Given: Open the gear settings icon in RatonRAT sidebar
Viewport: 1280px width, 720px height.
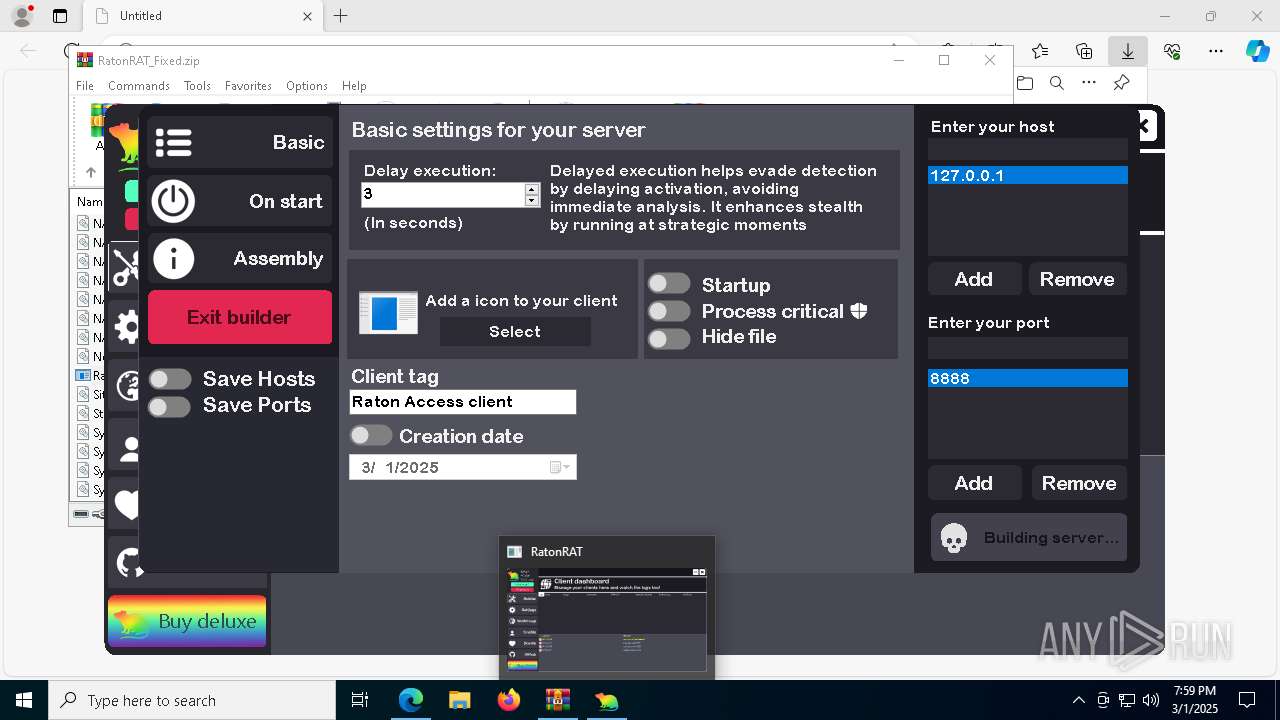Looking at the screenshot, I should (x=125, y=327).
